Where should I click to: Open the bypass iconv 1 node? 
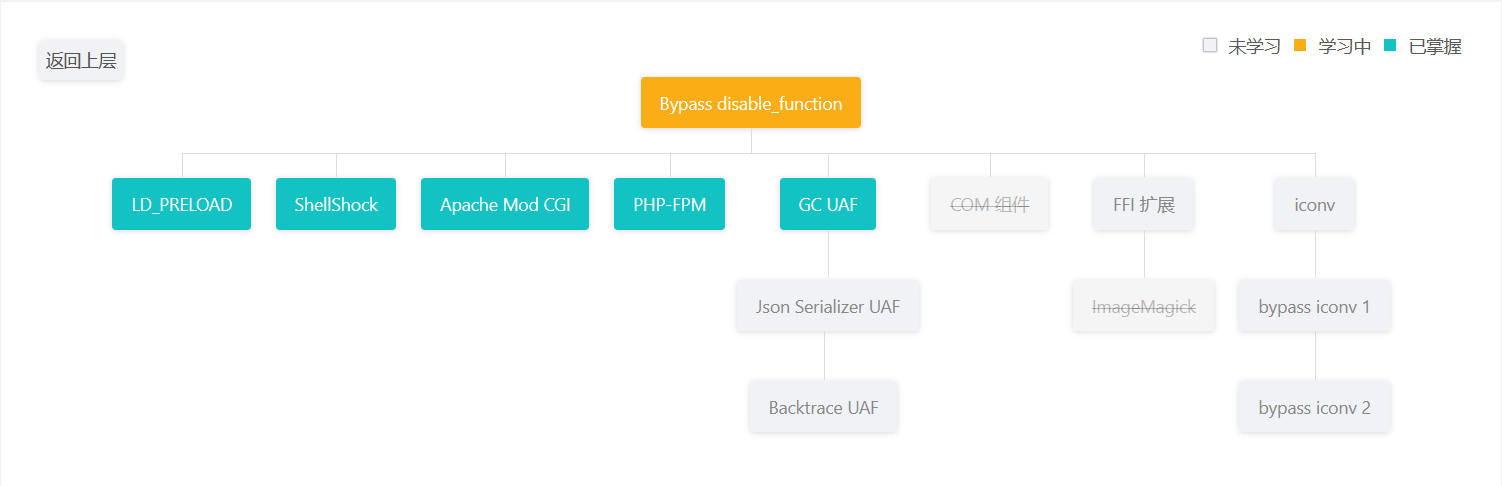[1314, 306]
